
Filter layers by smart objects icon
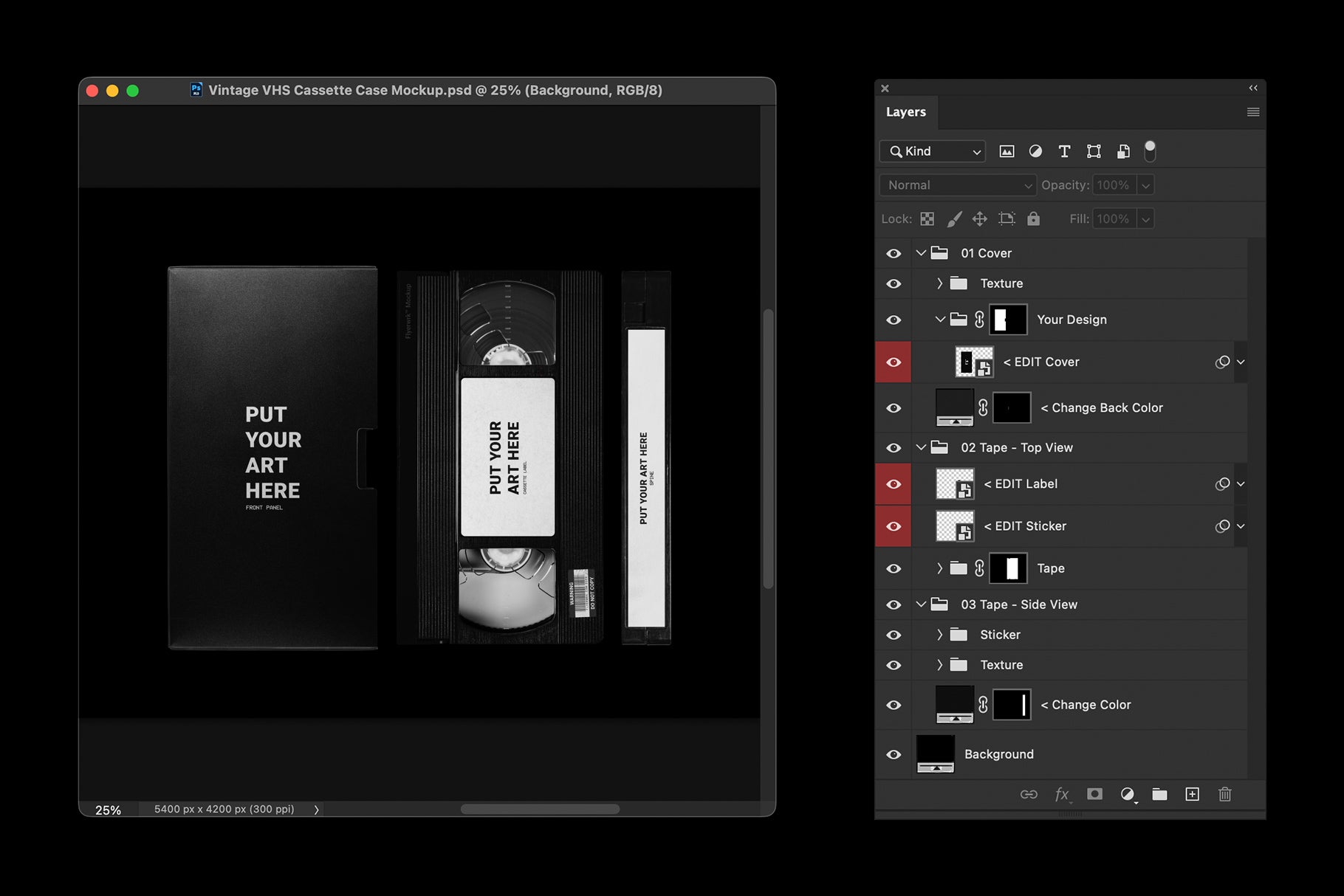pos(1123,151)
